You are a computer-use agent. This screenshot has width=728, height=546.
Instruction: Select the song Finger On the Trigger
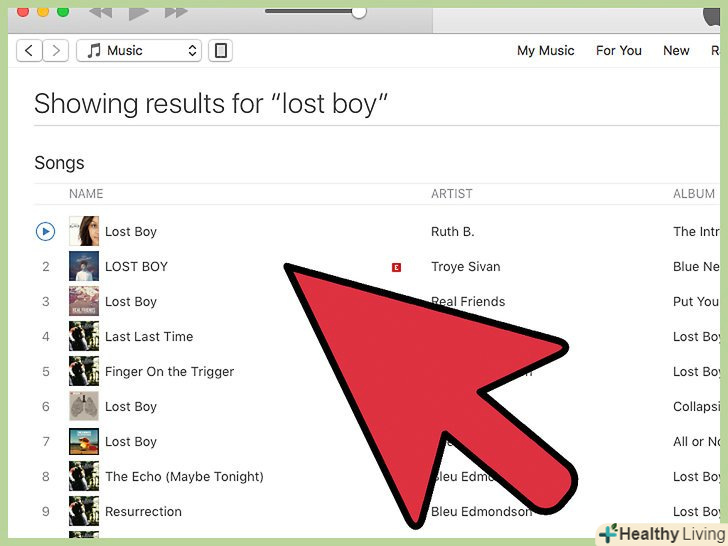(x=169, y=372)
